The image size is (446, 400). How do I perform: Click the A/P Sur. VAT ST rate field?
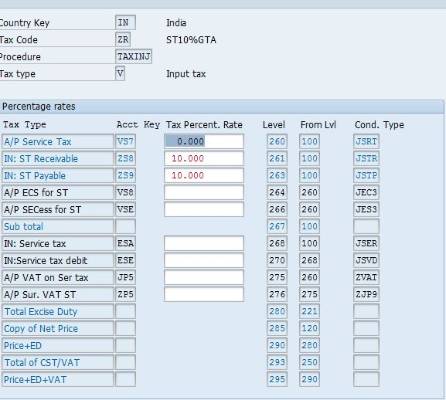coord(204,294)
